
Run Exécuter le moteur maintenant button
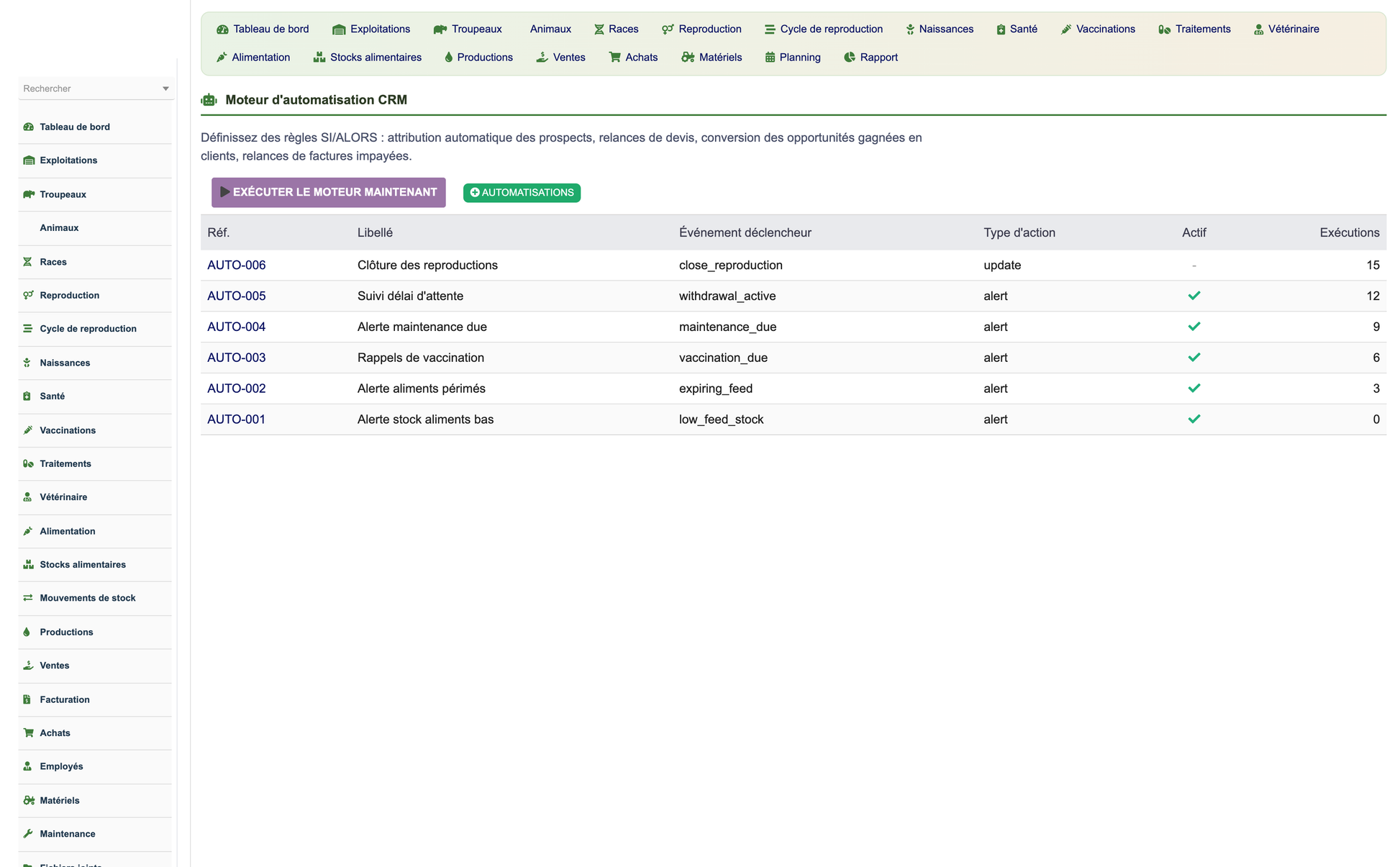point(329,193)
